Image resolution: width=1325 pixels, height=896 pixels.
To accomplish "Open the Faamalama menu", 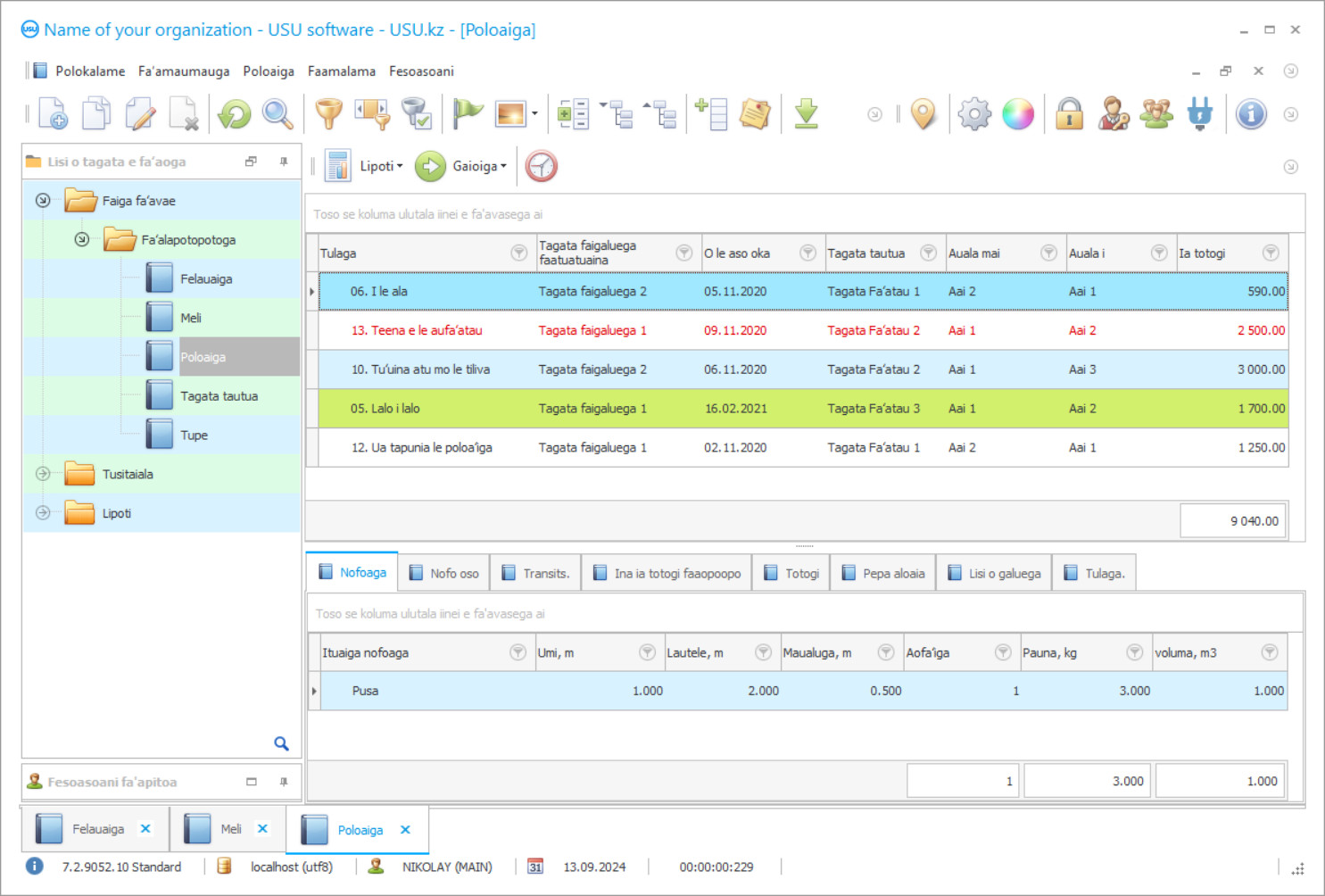I will (x=342, y=71).
